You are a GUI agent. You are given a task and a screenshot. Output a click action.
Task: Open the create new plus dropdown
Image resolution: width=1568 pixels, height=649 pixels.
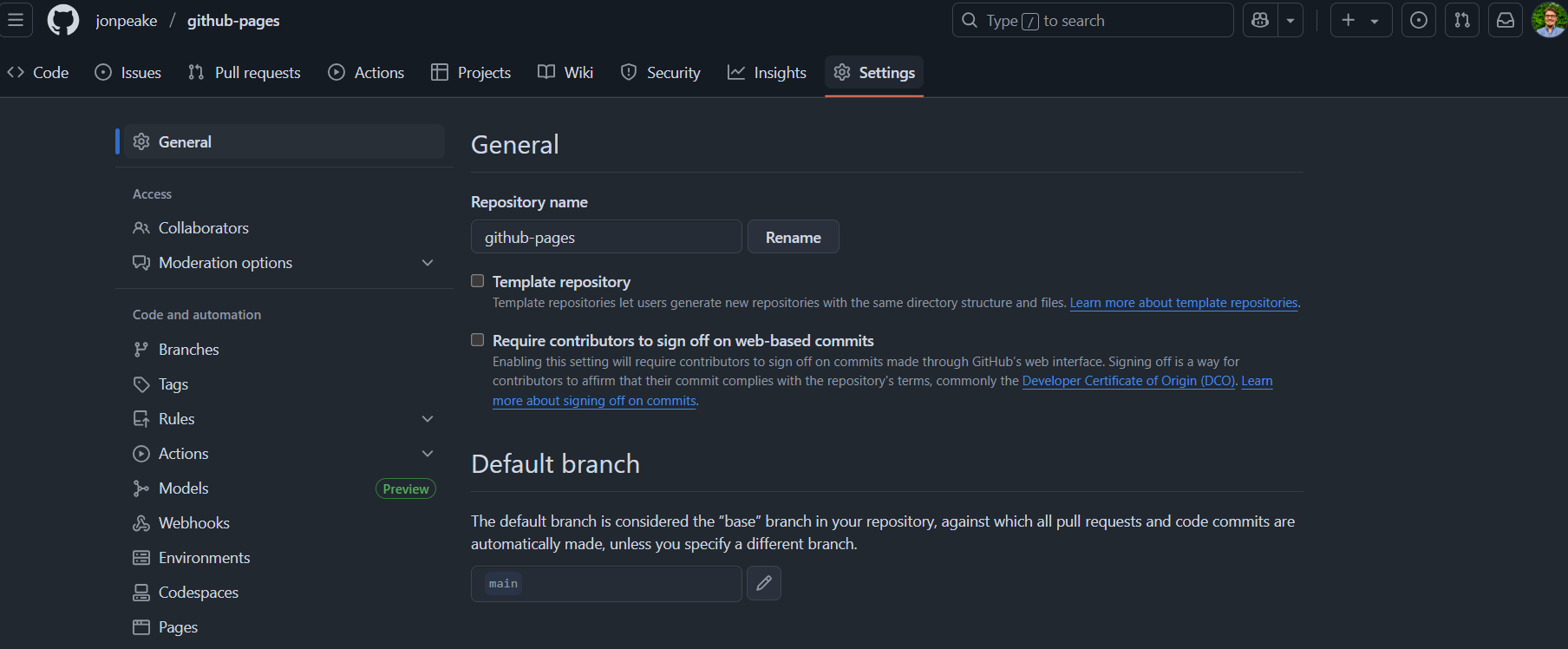(1361, 20)
